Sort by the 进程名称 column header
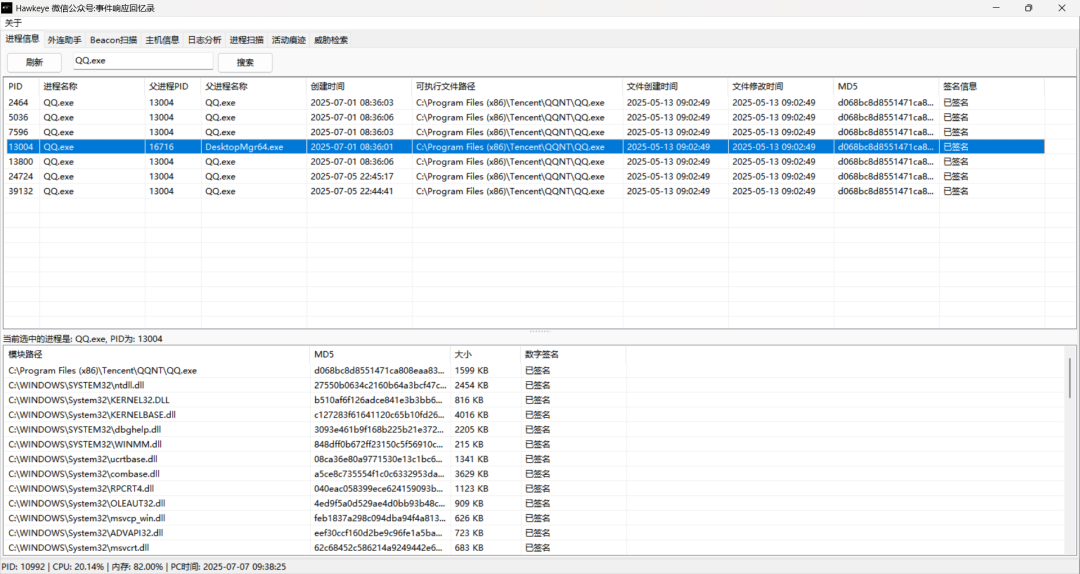 point(92,86)
